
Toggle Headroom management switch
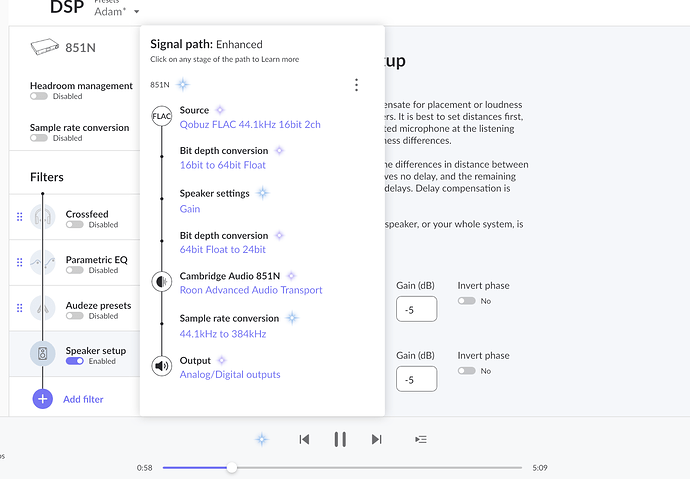[39, 96]
